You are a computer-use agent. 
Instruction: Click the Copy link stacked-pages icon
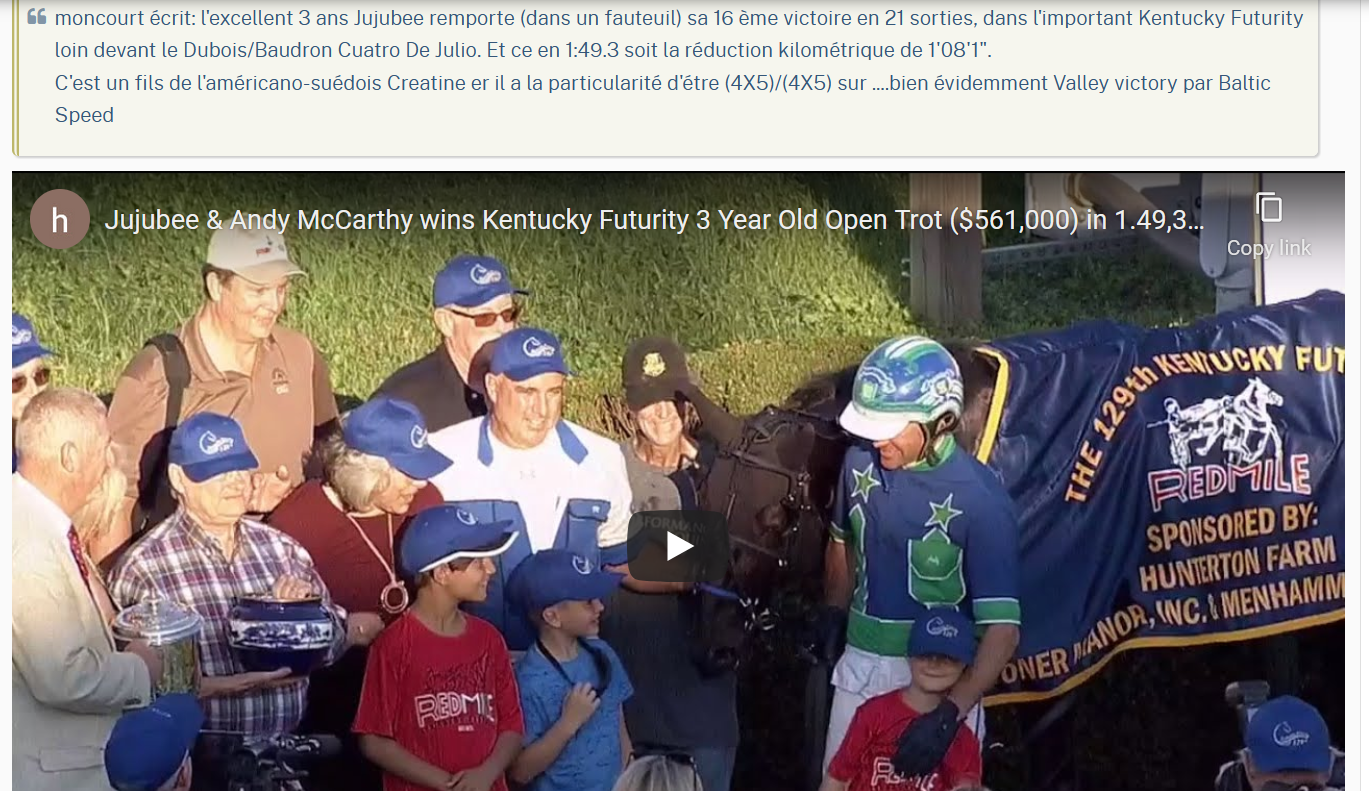[1269, 208]
